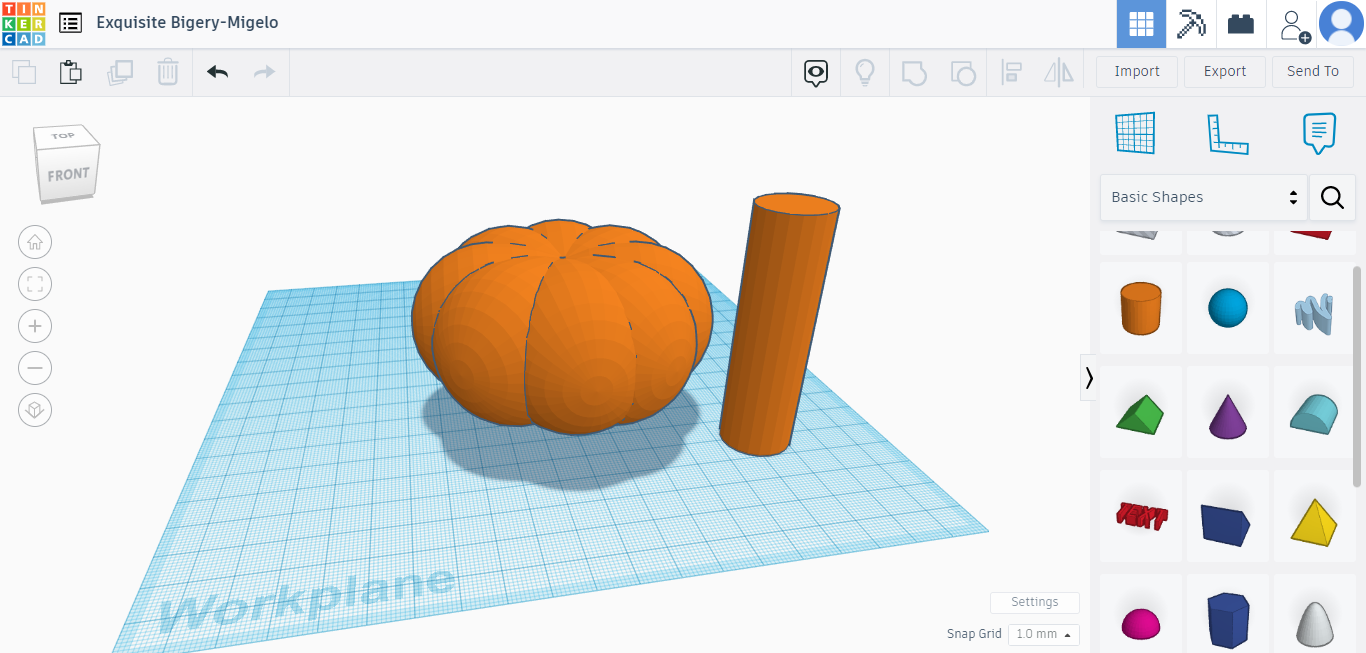Select the orange Cylinder shape thumbnail

[x=1140, y=308]
